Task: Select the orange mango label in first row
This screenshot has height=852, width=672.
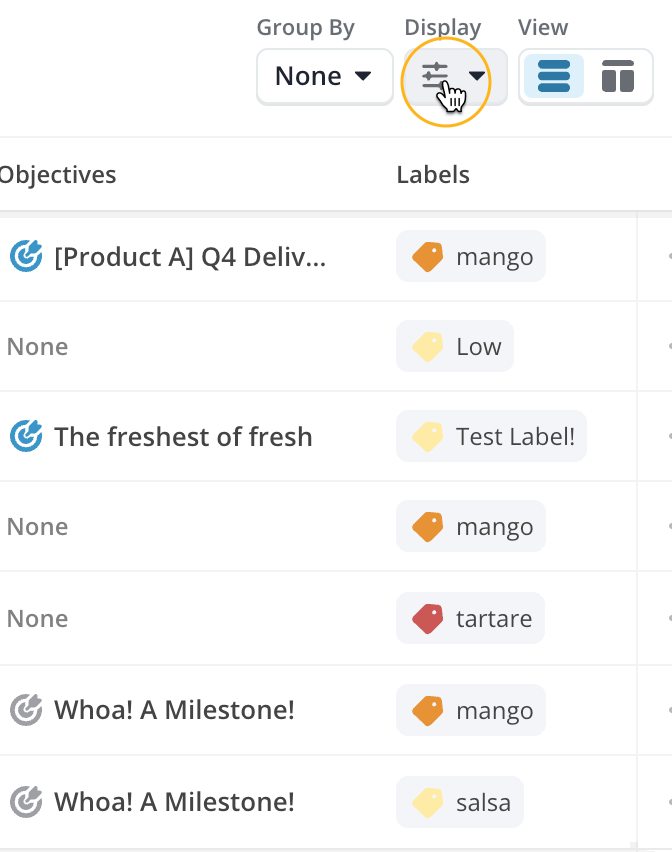Action: (x=470, y=256)
